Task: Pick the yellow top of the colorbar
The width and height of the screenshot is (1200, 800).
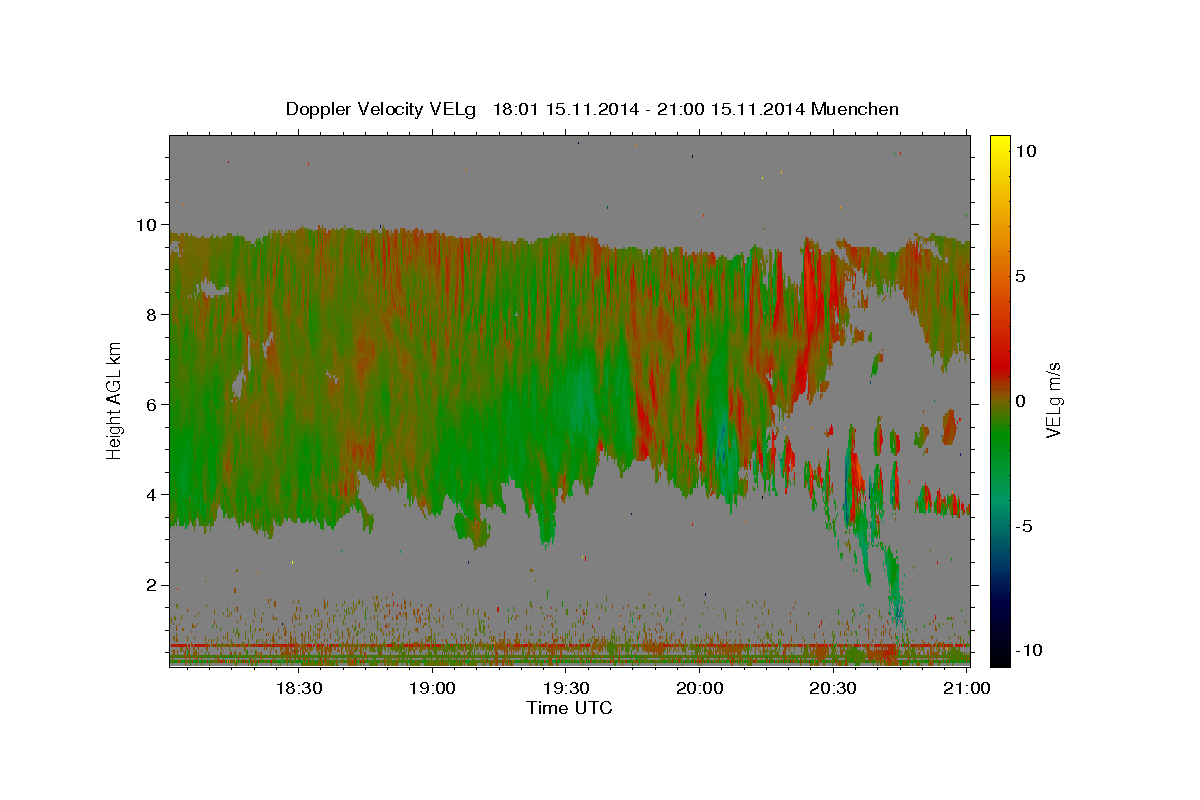Action: pyautogui.click(x=1000, y=145)
